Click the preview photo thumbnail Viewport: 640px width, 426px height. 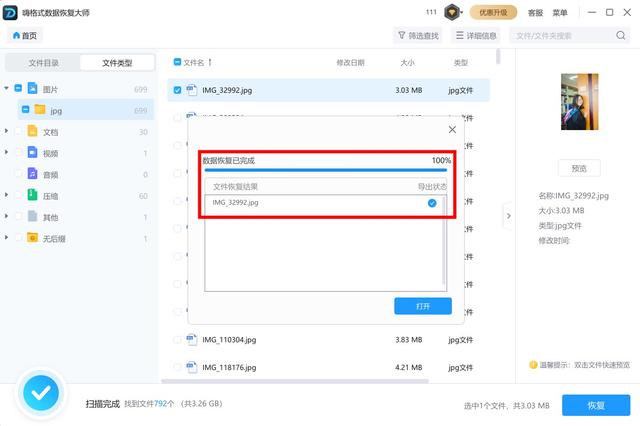tap(580, 102)
